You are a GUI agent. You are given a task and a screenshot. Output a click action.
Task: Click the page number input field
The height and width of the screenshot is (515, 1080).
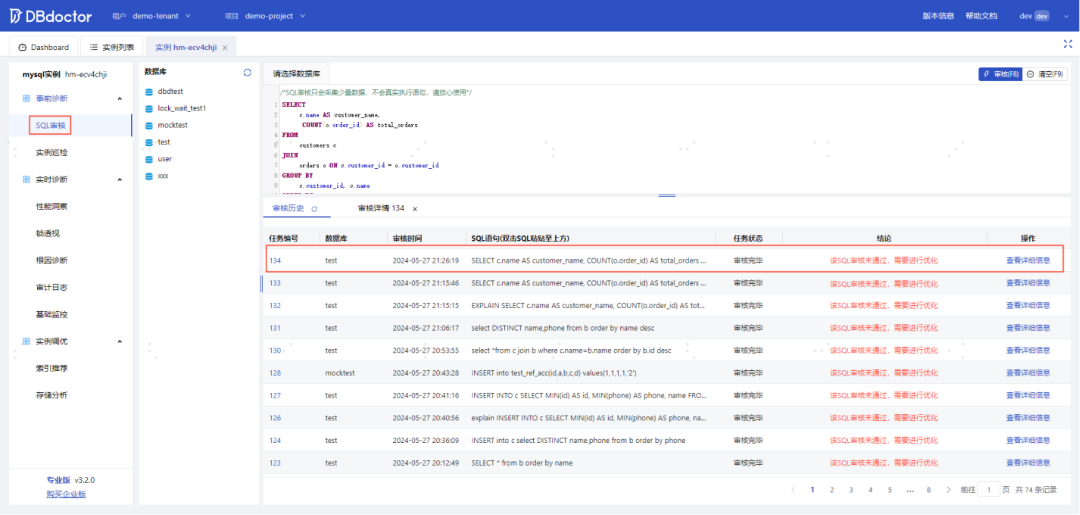pyautogui.click(x=989, y=490)
